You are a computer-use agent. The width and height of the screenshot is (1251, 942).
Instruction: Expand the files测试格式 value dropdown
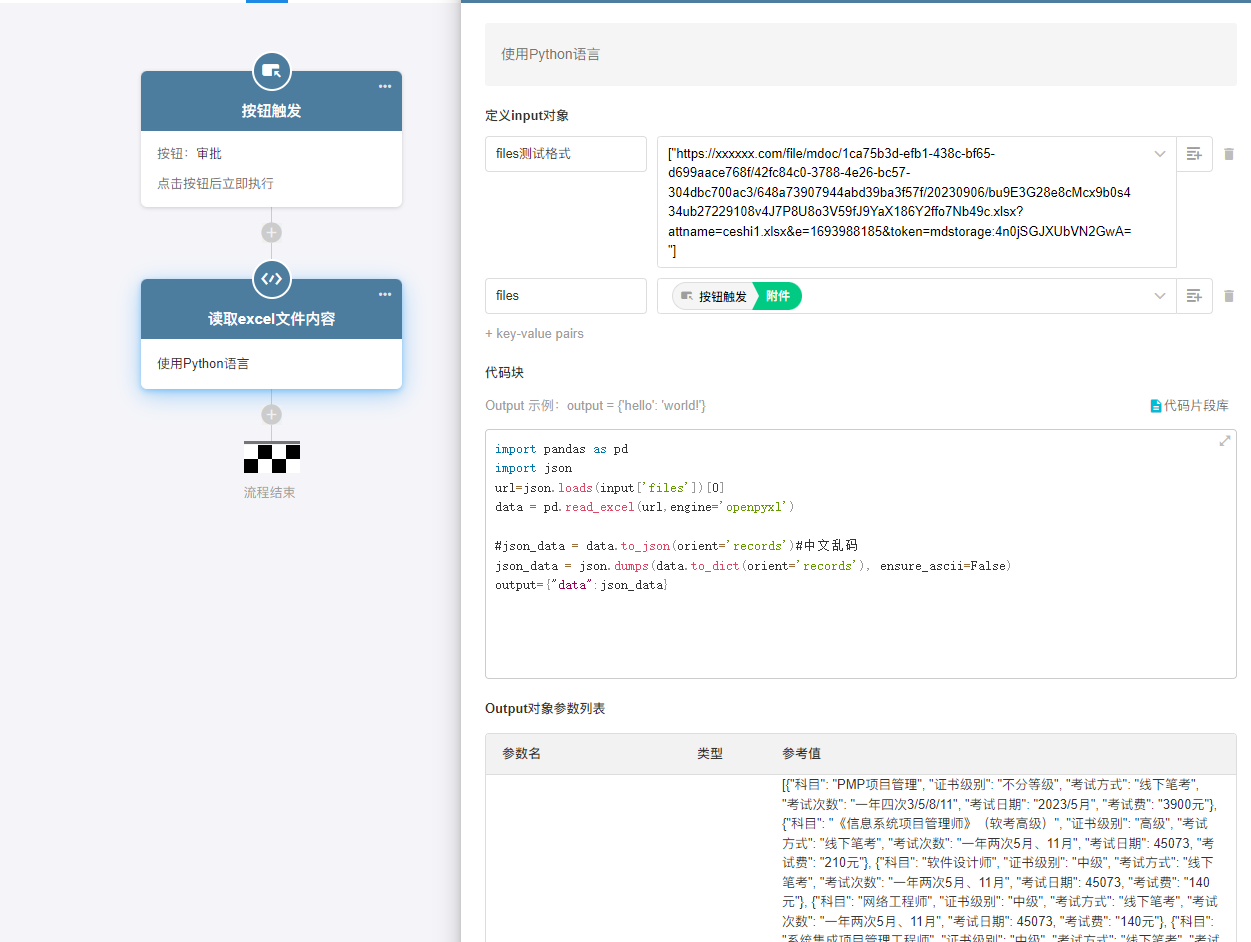(x=1160, y=154)
